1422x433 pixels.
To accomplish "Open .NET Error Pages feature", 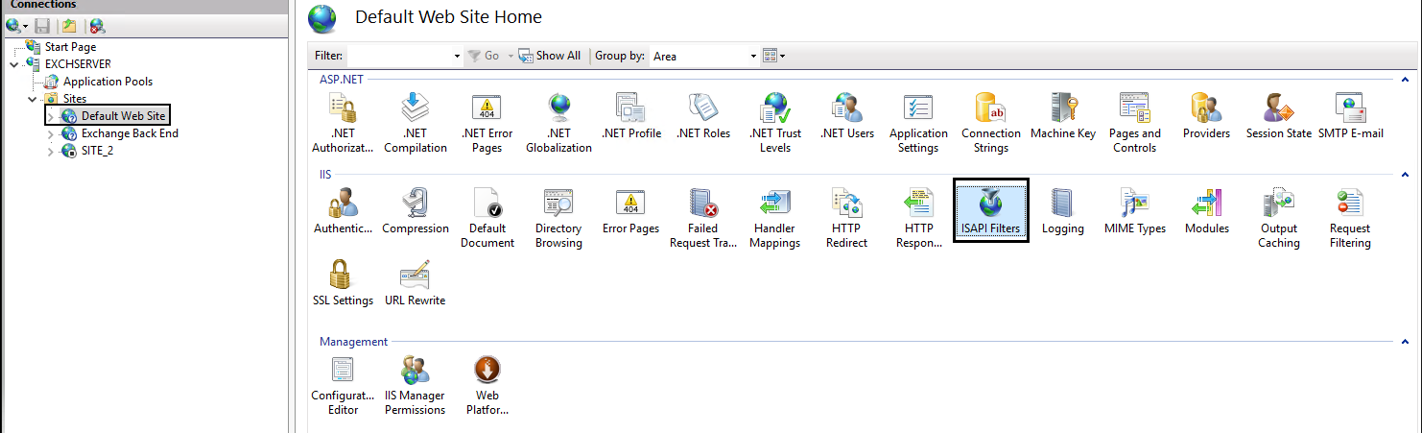I will click(x=487, y=123).
